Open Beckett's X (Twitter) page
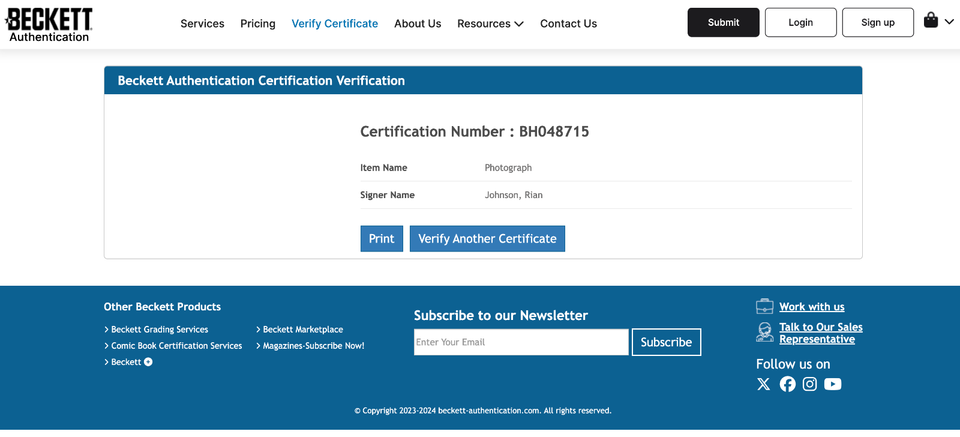The height and width of the screenshot is (437, 960). coord(764,384)
